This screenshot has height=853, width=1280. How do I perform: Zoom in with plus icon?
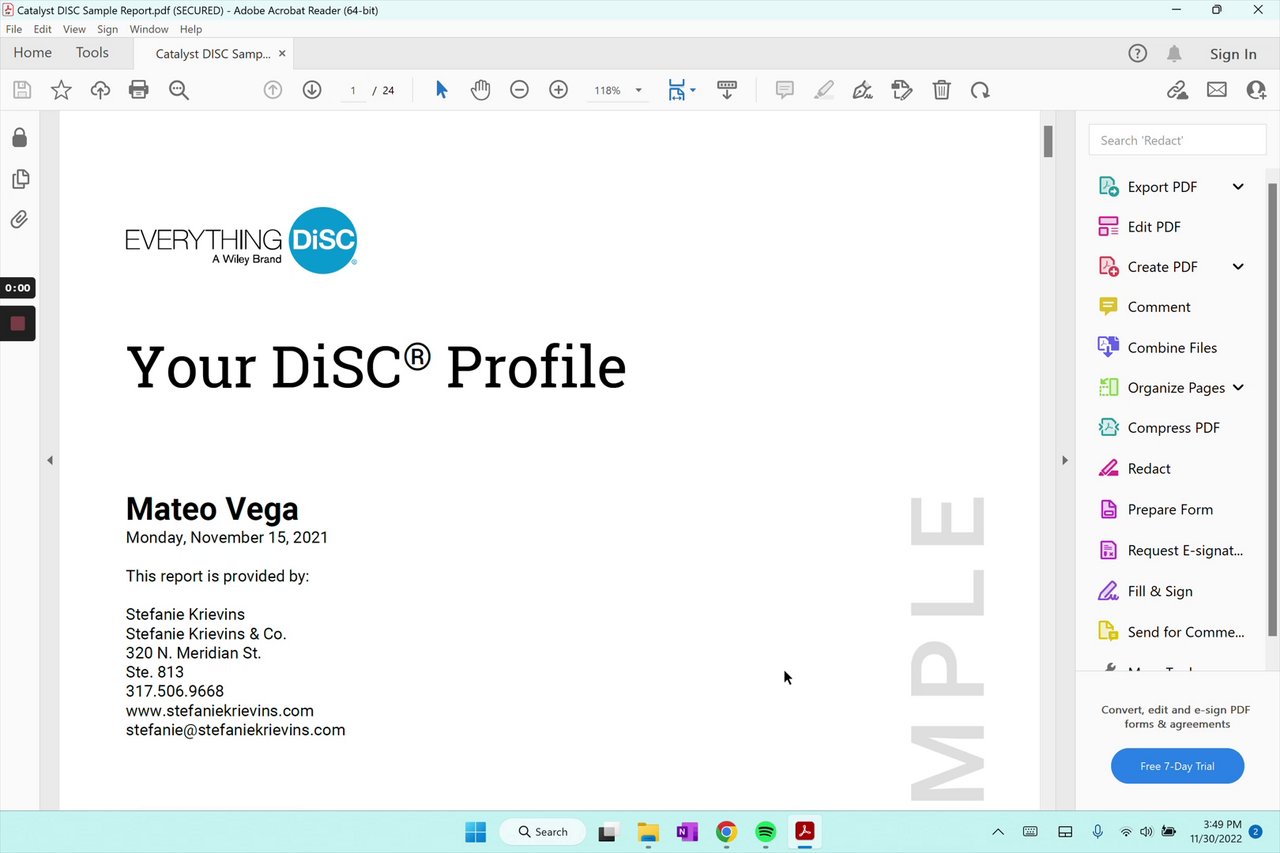click(559, 90)
